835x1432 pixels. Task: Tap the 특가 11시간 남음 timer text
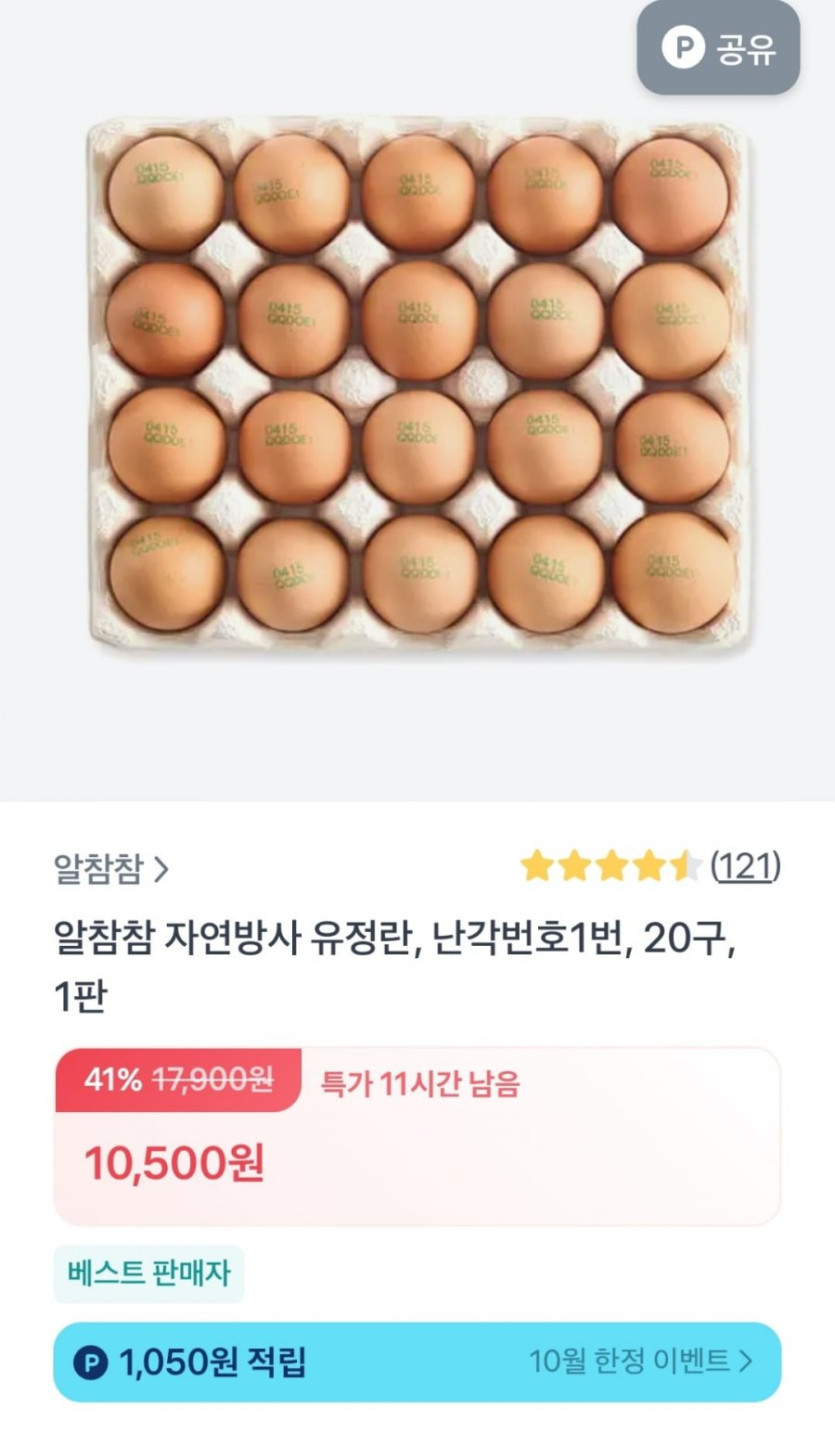pos(420,1083)
